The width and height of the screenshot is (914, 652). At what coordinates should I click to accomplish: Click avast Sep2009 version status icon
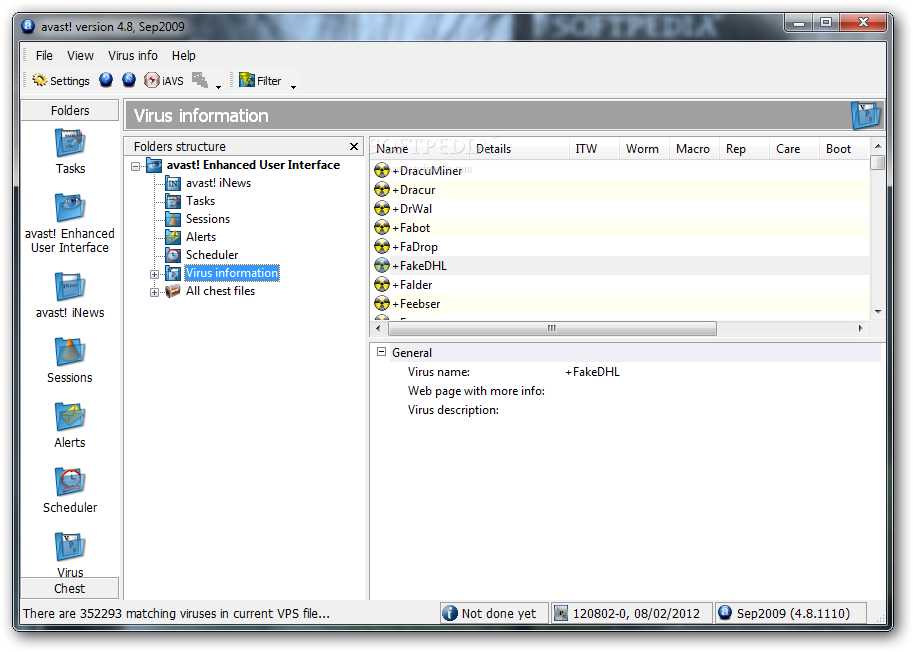(725, 613)
